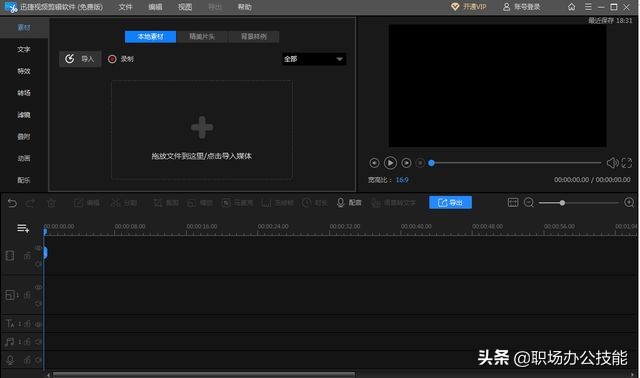This screenshot has width=640, height=378.
Task: Click the music track note icon
Action: click(10, 342)
